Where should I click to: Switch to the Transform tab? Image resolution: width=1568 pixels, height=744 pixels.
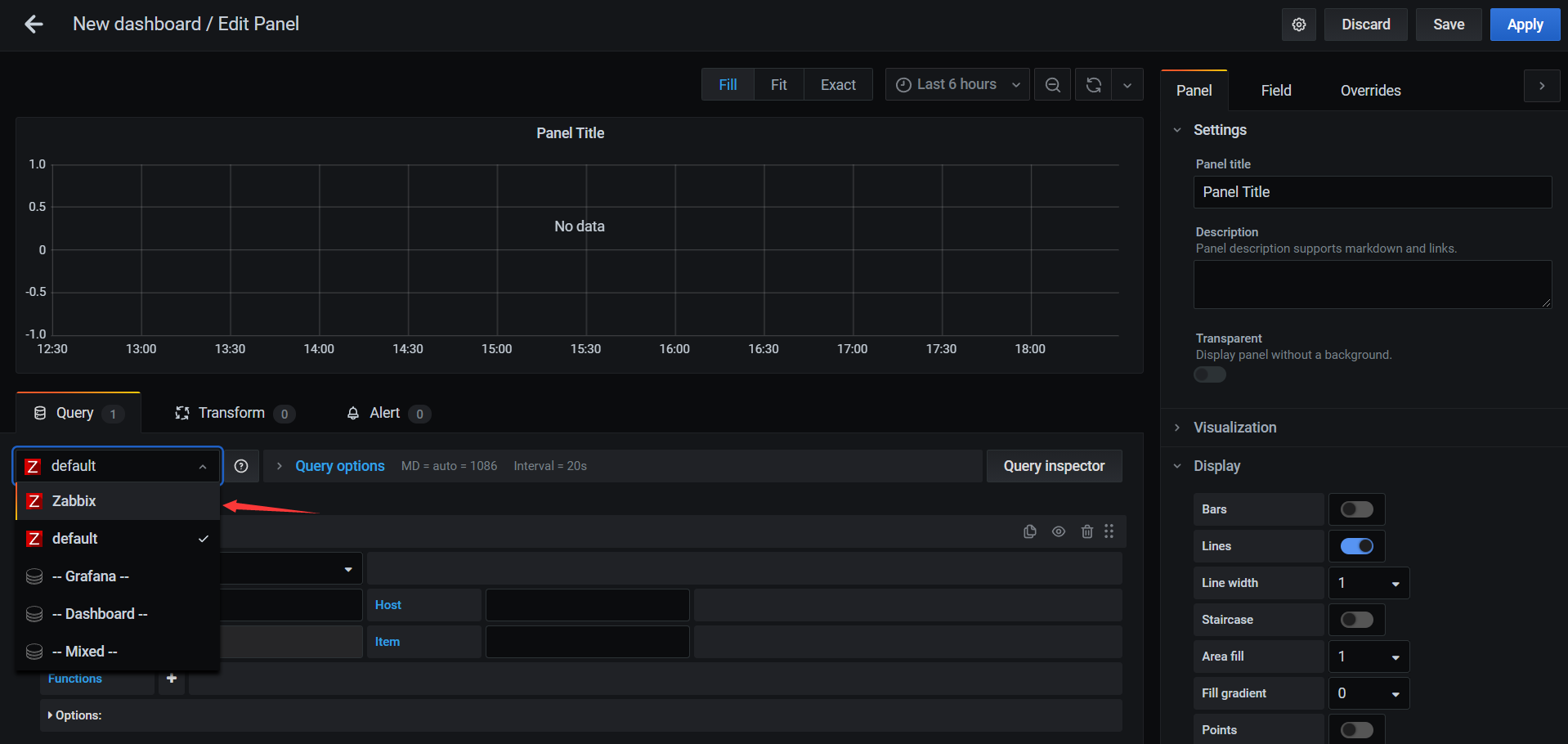point(235,413)
